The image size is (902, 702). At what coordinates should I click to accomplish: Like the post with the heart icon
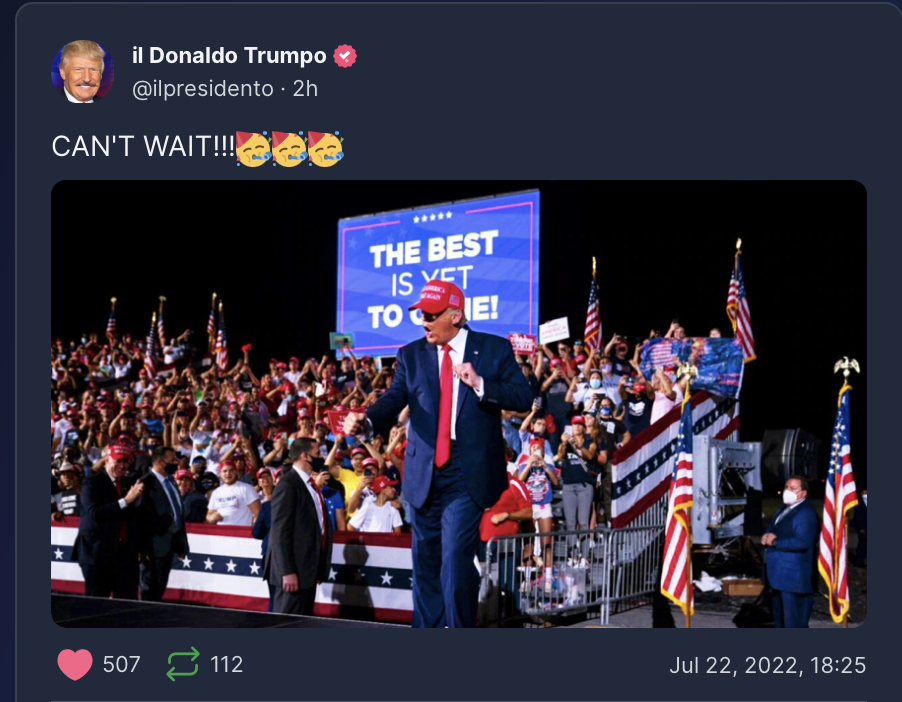click(x=75, y=665)
